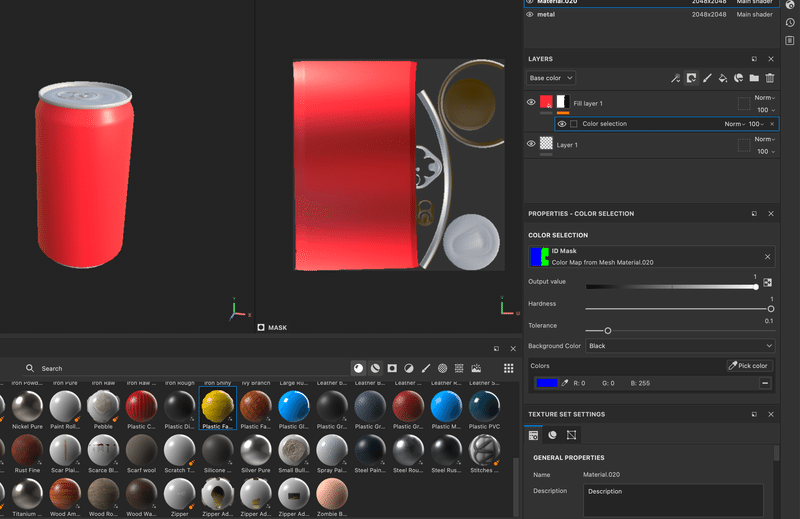
Task: Hide Layer 1
Action: coord(531,143)
